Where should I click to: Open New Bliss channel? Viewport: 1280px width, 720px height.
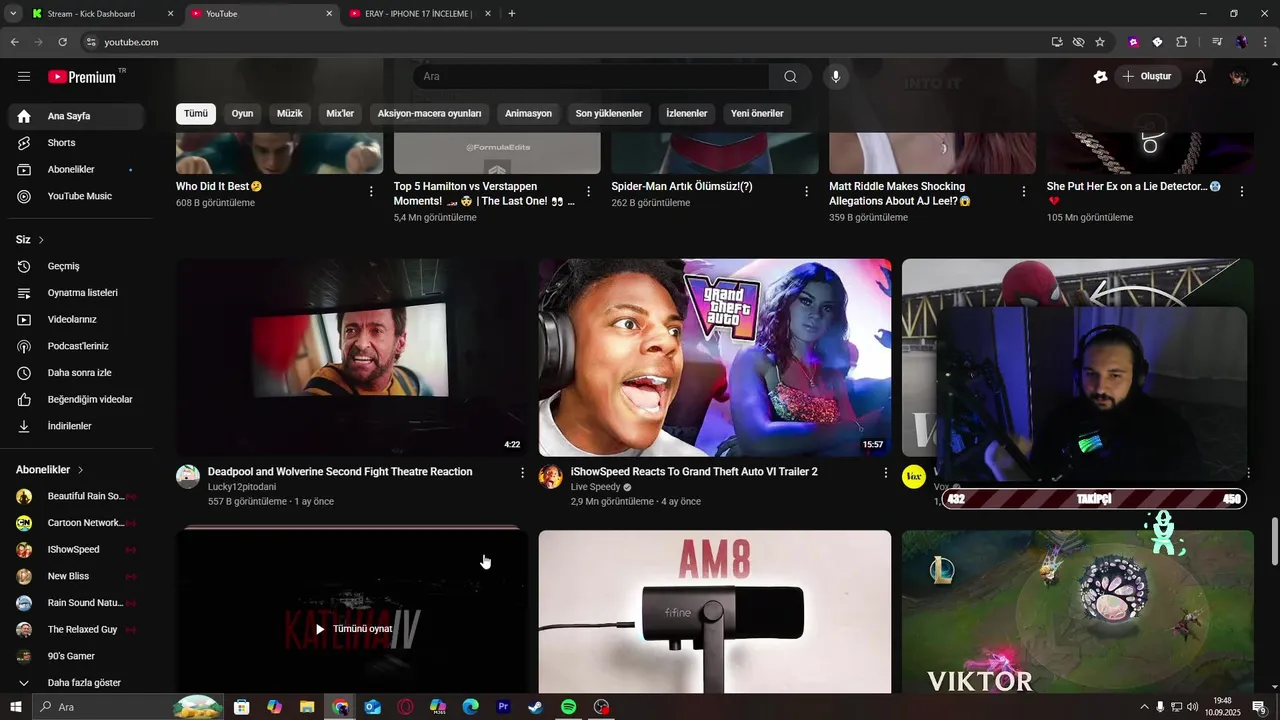76,576
